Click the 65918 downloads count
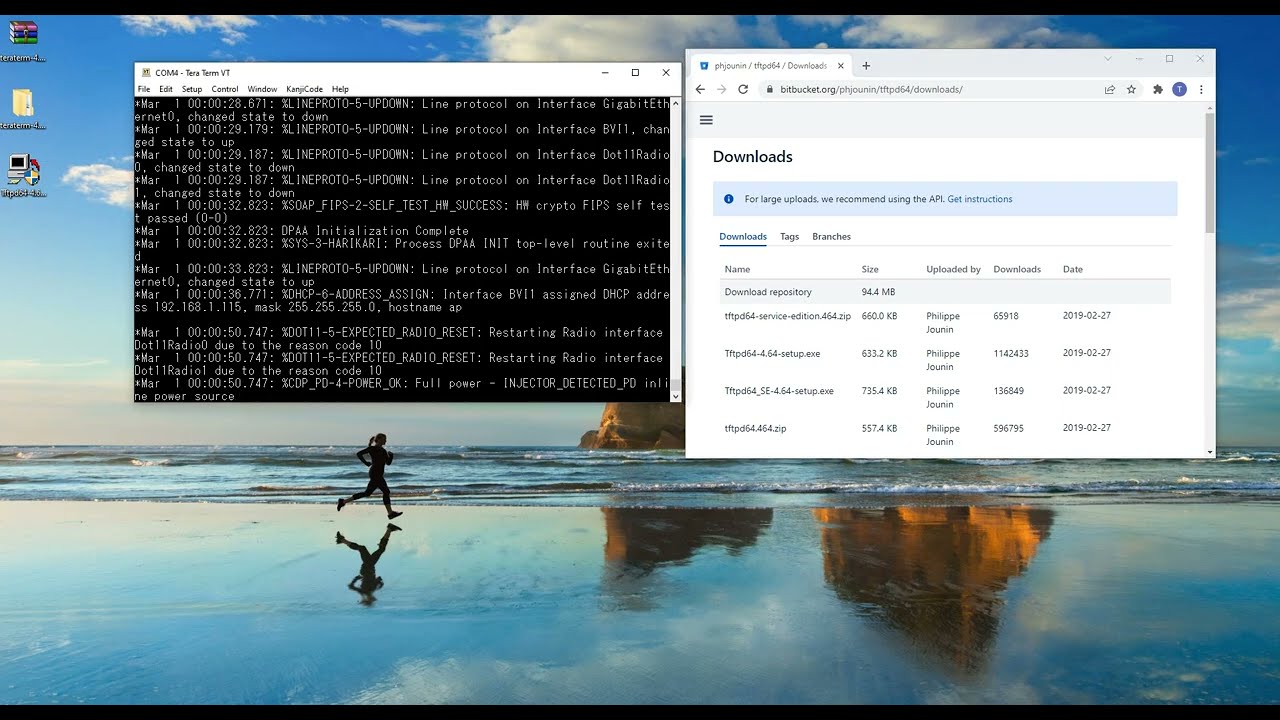1280x720 pixels. coord(1006,316)
